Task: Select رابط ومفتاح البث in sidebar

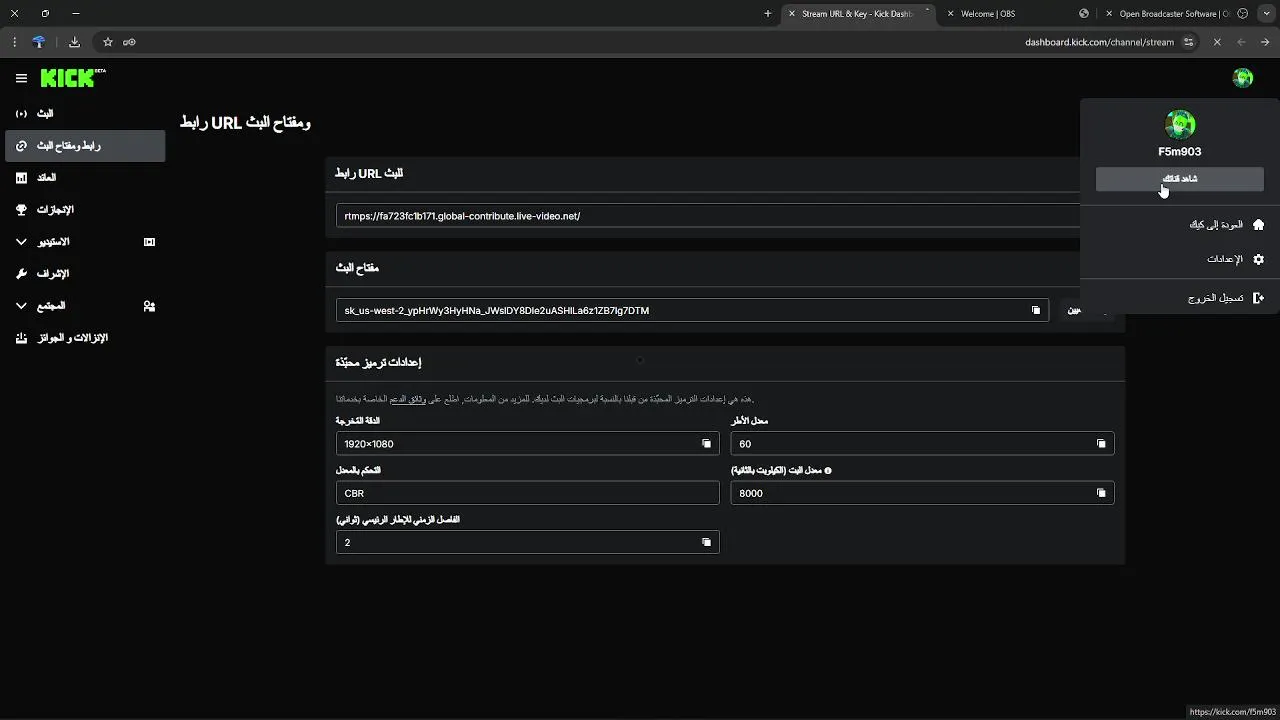Action: 85,146
